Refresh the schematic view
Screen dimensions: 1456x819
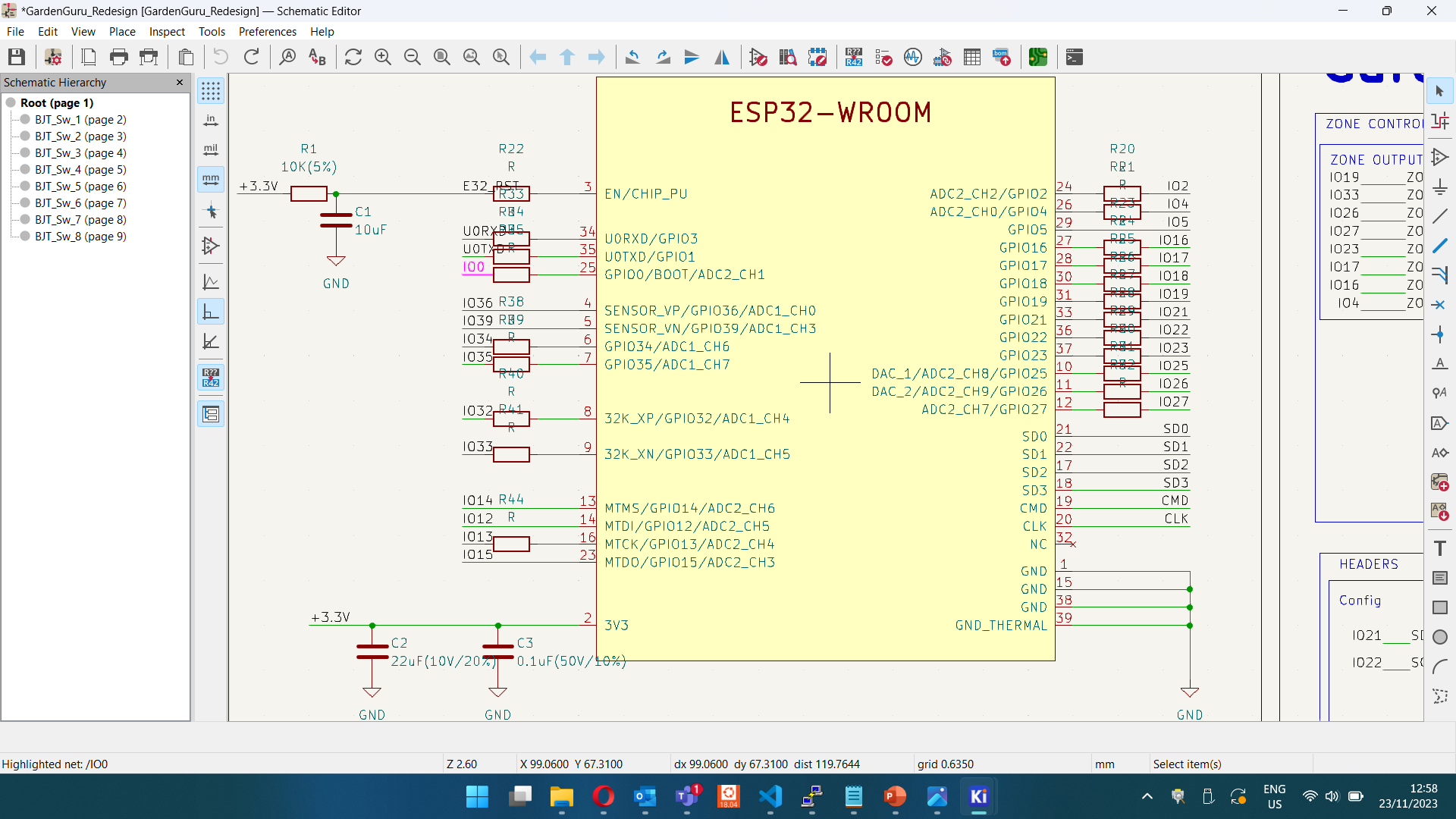coord(353,57)
